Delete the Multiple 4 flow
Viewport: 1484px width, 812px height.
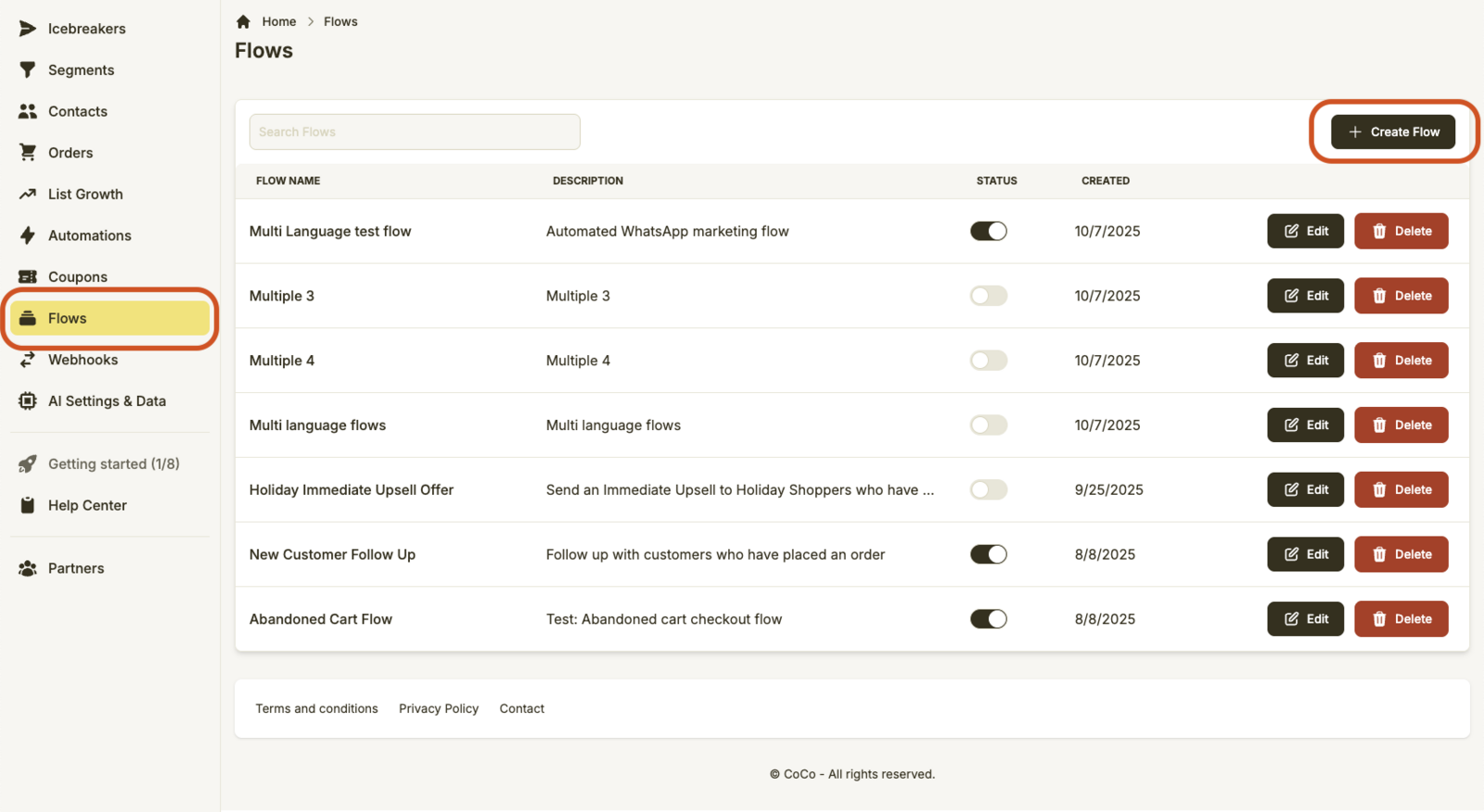[x=1401, y=361]
